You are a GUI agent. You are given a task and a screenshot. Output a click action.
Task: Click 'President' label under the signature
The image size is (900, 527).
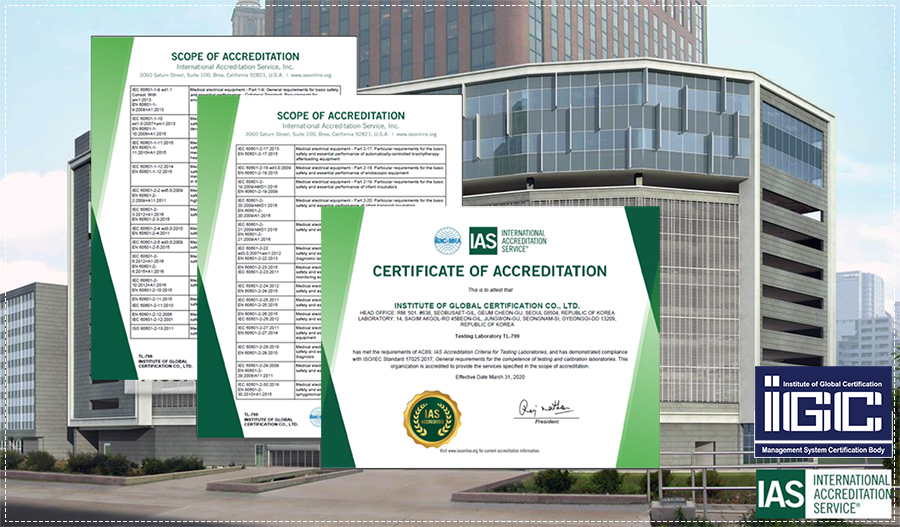coord(546,422)
